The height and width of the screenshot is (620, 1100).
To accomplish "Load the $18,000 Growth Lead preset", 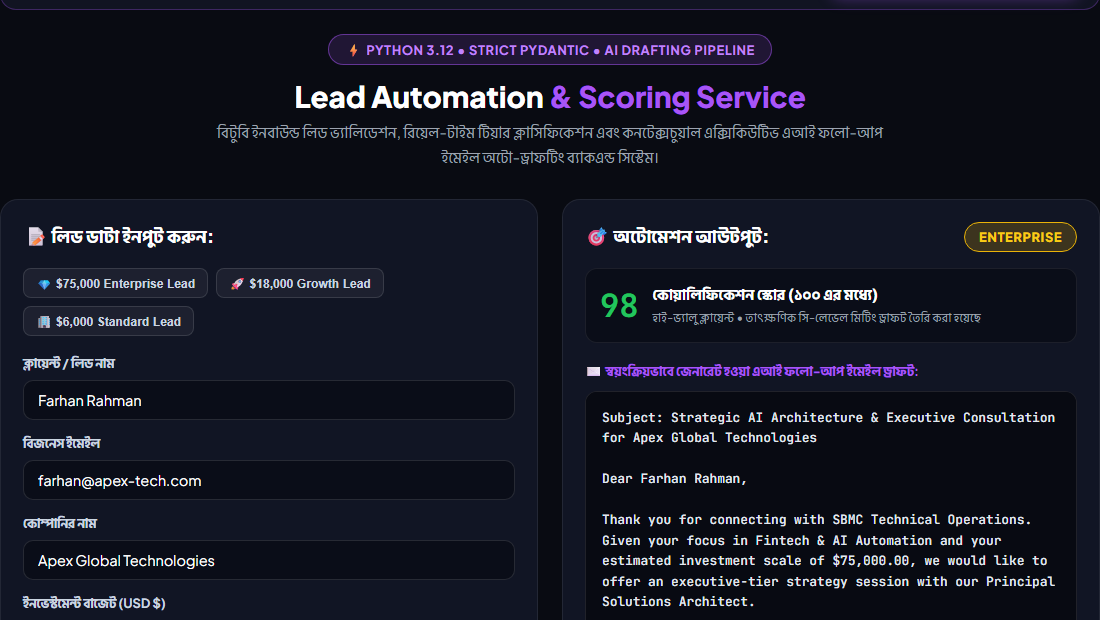I will pyautogui.click(x=300, y=283).
